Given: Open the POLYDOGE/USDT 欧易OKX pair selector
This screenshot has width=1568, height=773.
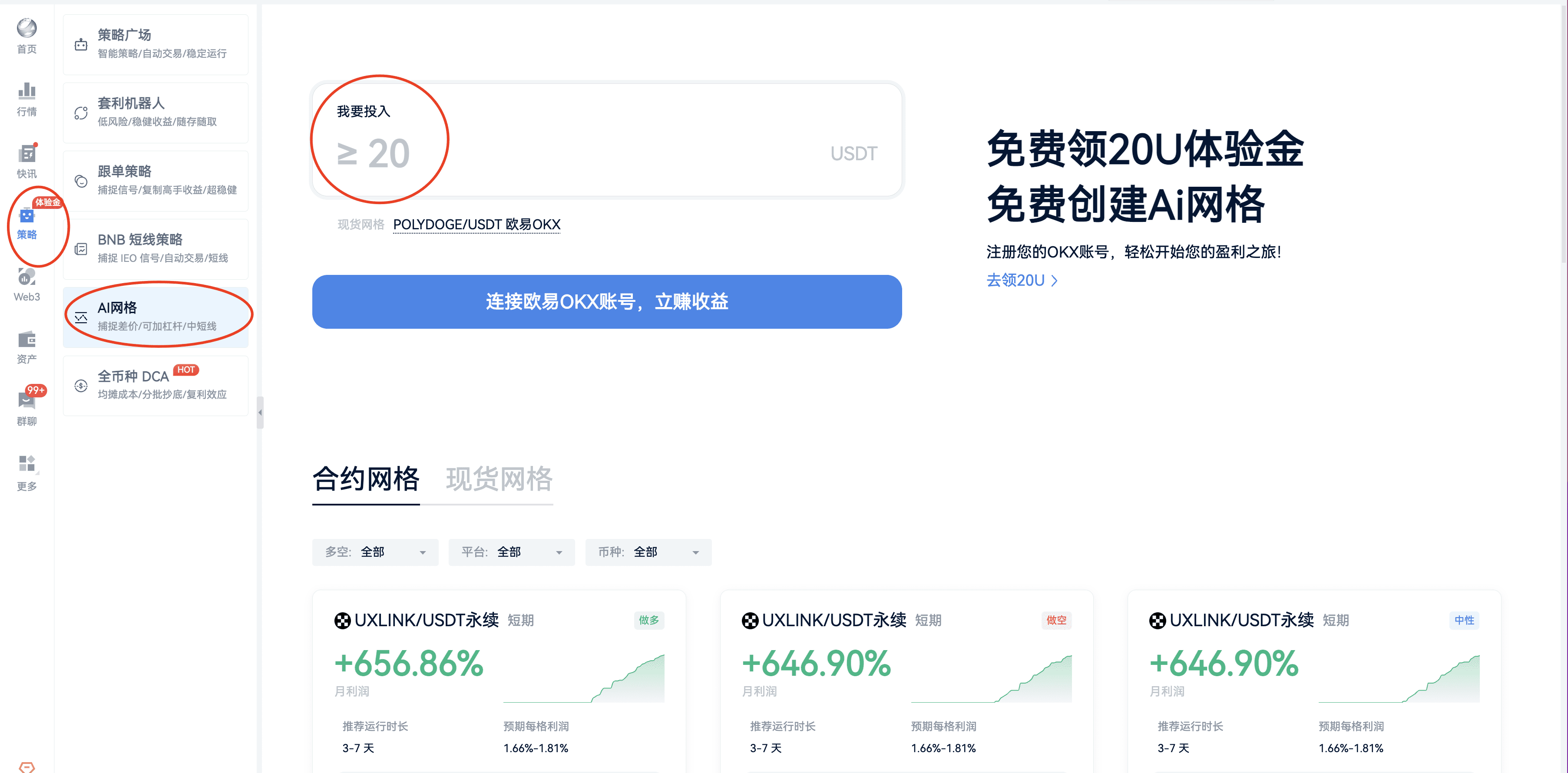Looking at the screenshot, I should pyautogui.click(x=476, y=225).
